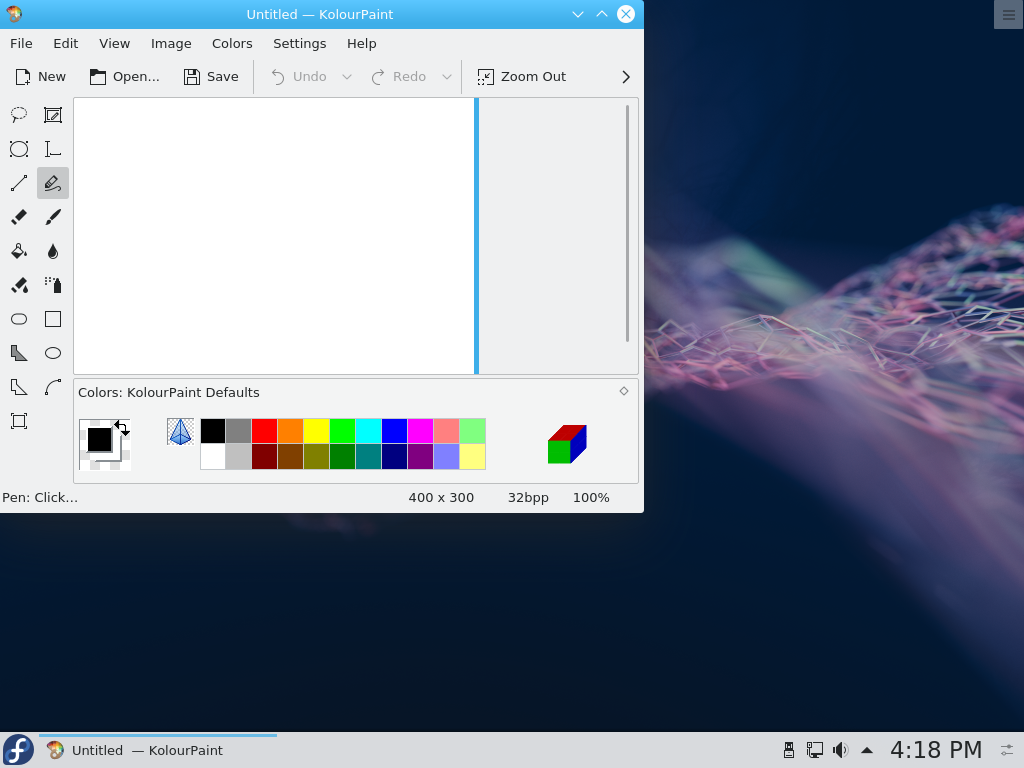Select the Polygon tool
1024x768 pixels.
click(x=19, y=353)
